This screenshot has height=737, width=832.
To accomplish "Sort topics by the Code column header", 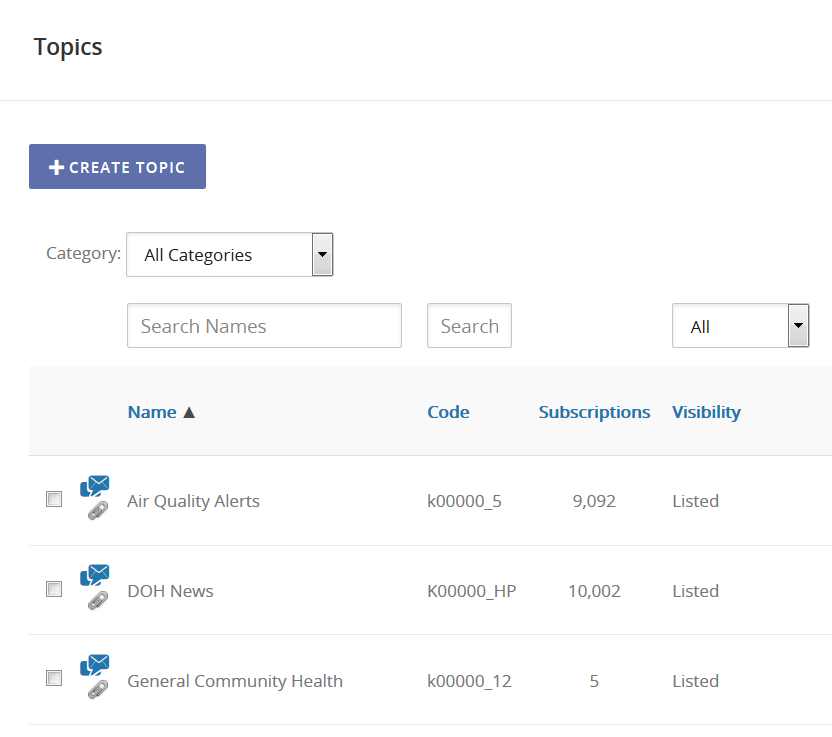I will pos(448,411).
